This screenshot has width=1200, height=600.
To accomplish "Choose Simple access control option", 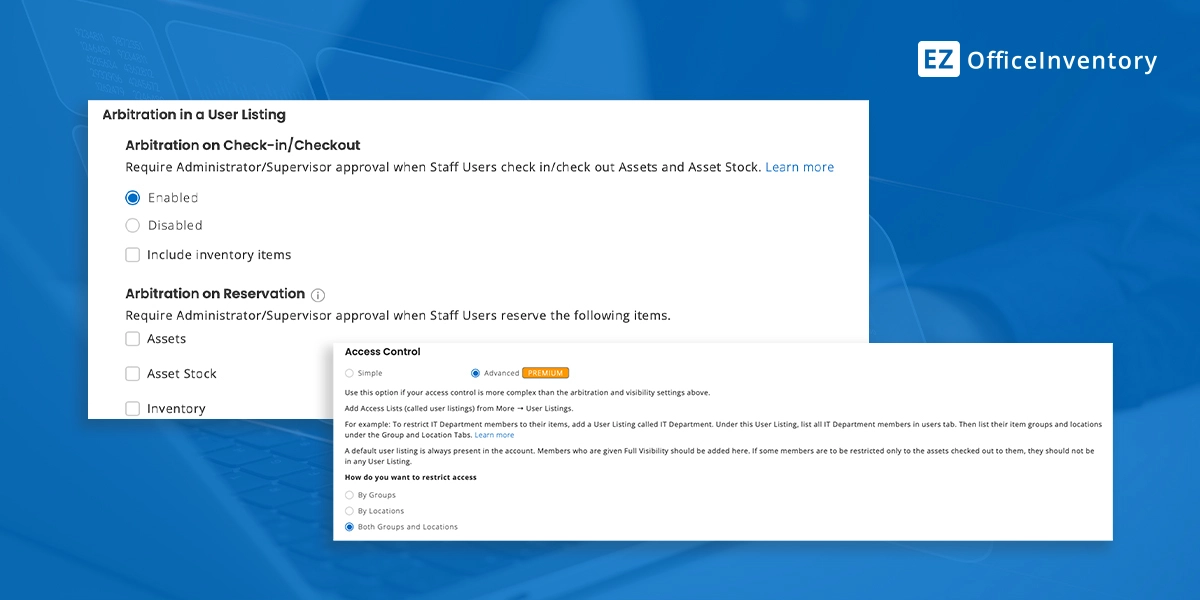I will (349, 373).
